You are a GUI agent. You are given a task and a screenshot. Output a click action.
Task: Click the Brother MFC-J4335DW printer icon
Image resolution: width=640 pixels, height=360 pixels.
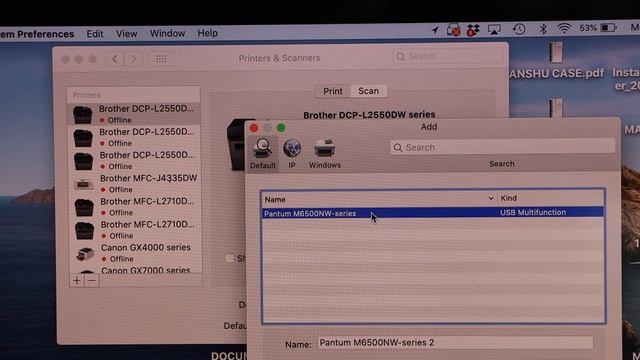pyautogui.click(x=84, y=184)
